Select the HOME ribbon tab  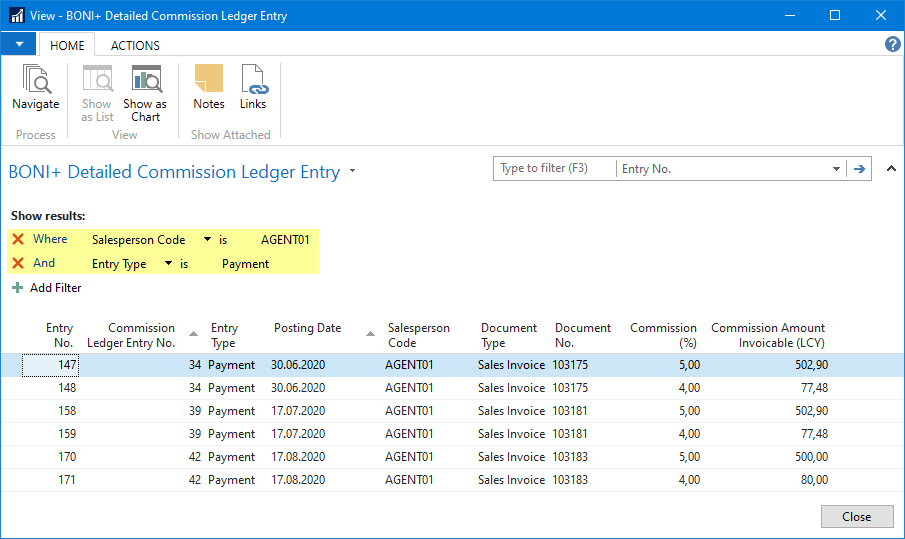click(67, 45)
